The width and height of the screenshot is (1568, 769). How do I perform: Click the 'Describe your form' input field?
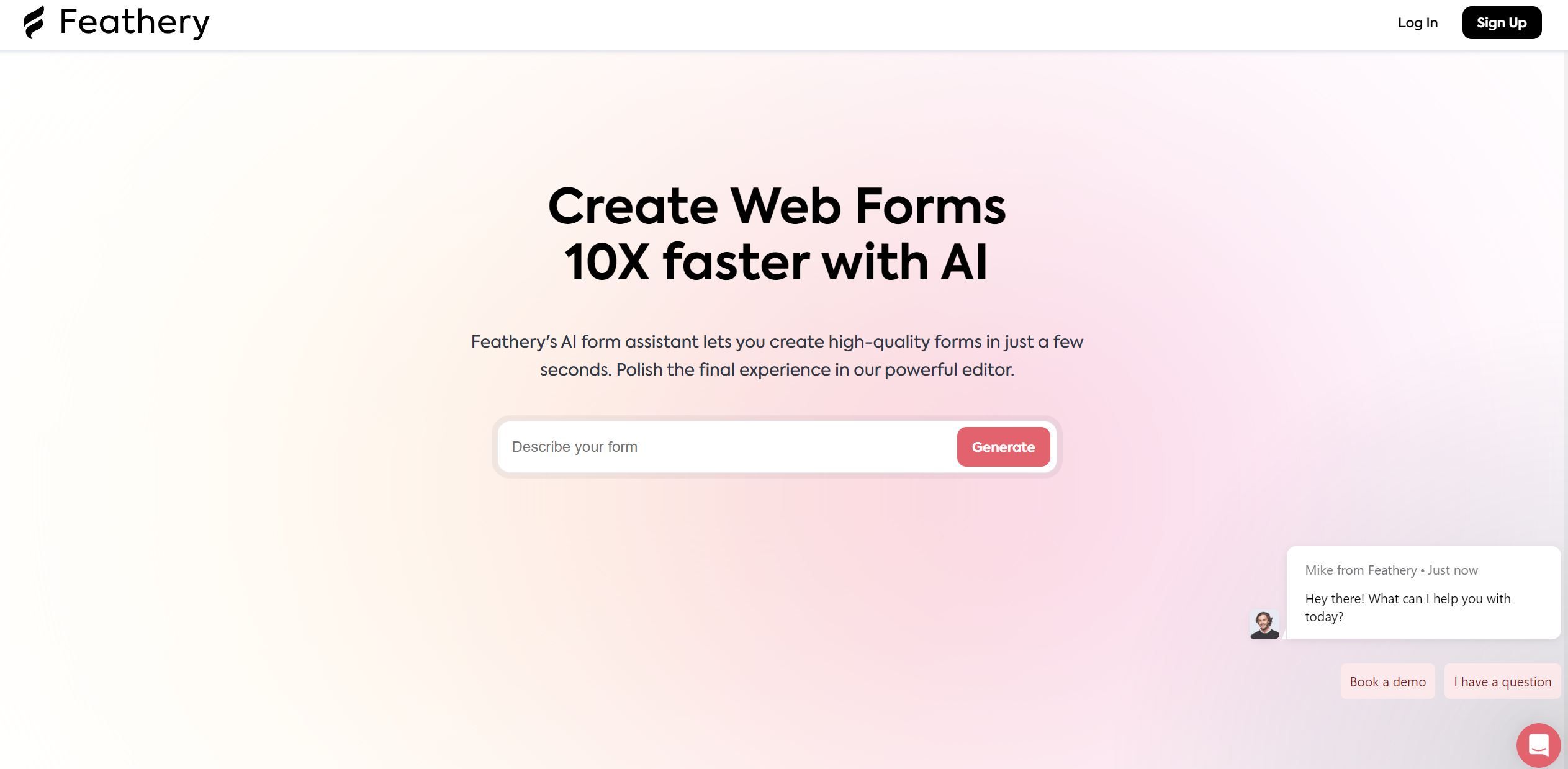[x=727, y=447]
